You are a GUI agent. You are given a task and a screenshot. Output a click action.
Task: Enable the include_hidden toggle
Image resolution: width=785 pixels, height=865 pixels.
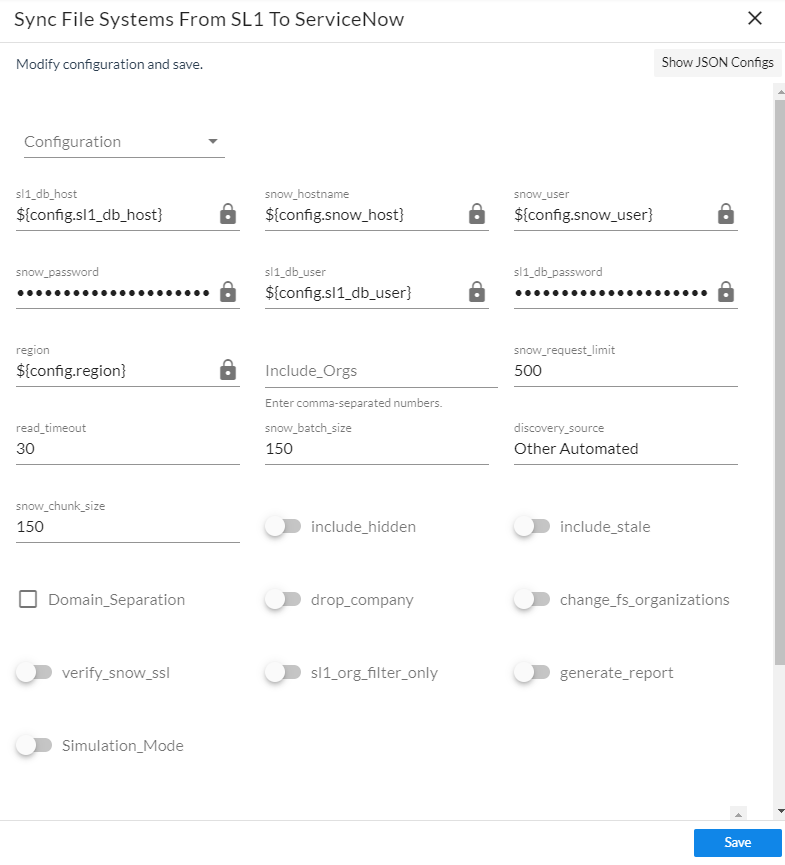tap(283, 526)
